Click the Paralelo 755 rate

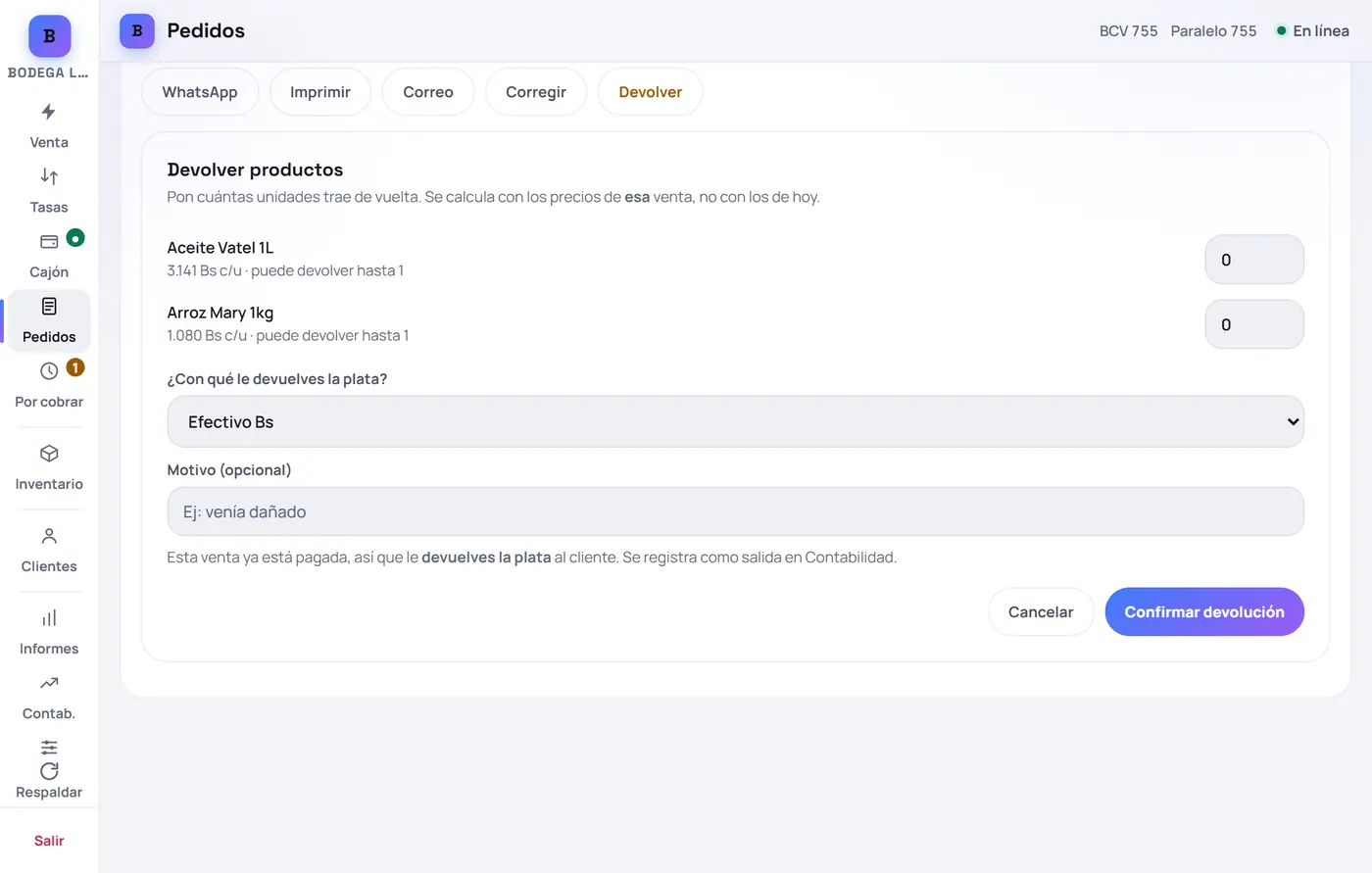[1213, 31]
